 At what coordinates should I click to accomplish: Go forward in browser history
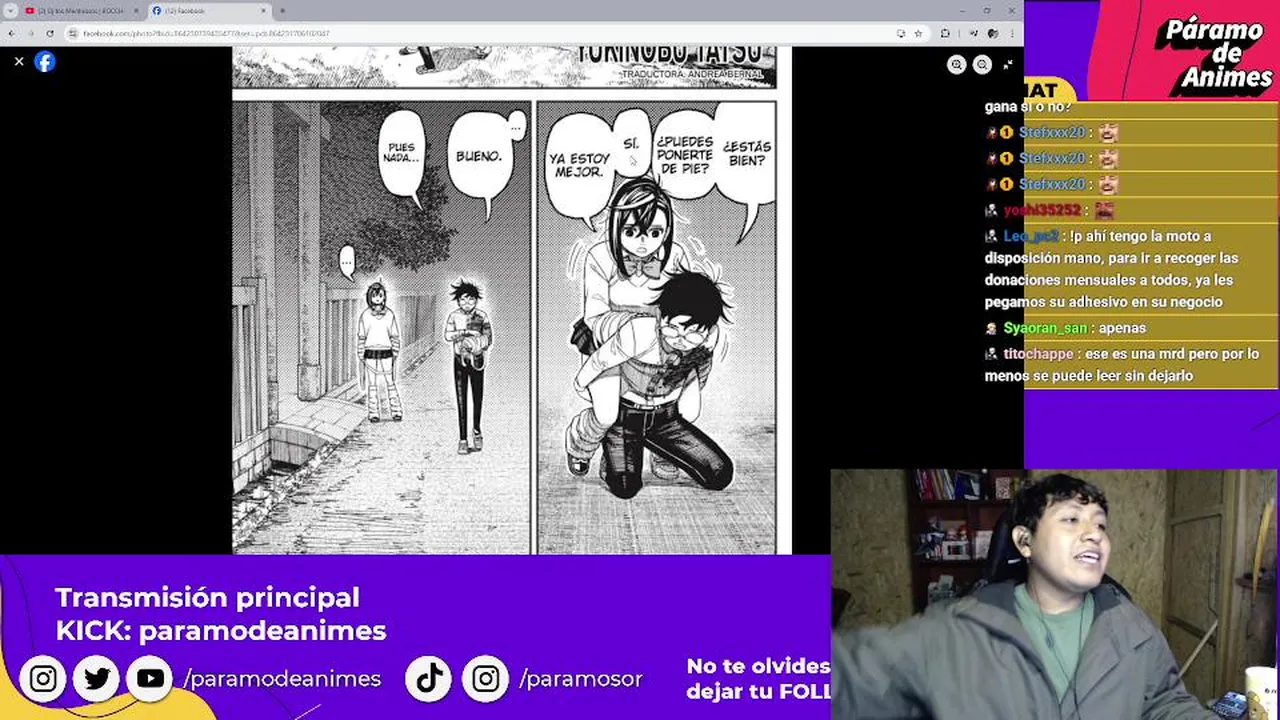tap(30, 33)
